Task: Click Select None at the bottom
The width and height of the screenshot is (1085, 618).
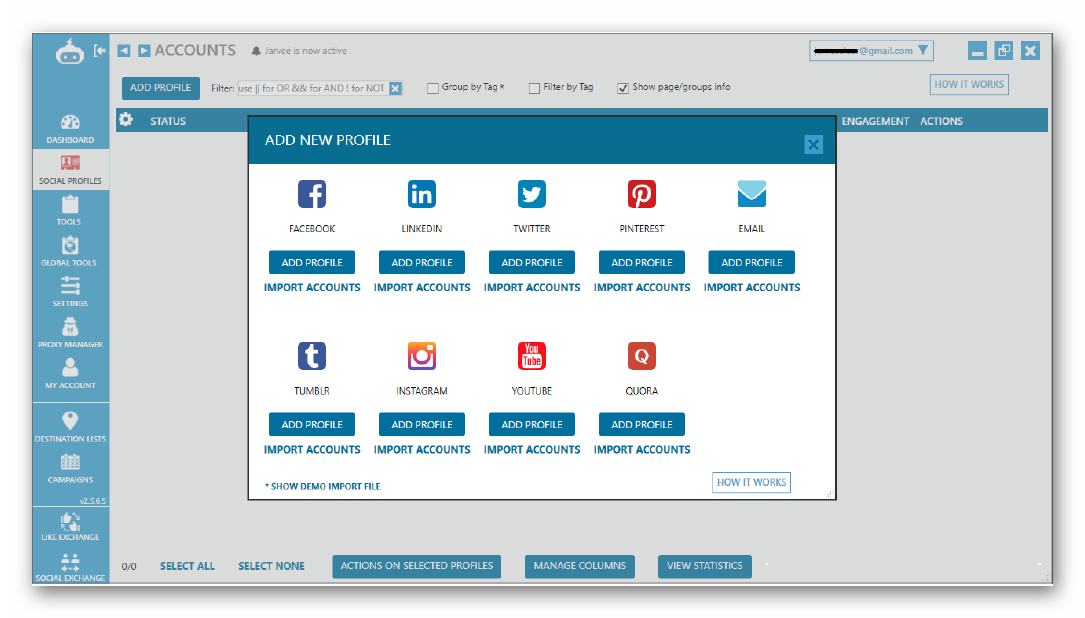Action: (x=271, y=566)
